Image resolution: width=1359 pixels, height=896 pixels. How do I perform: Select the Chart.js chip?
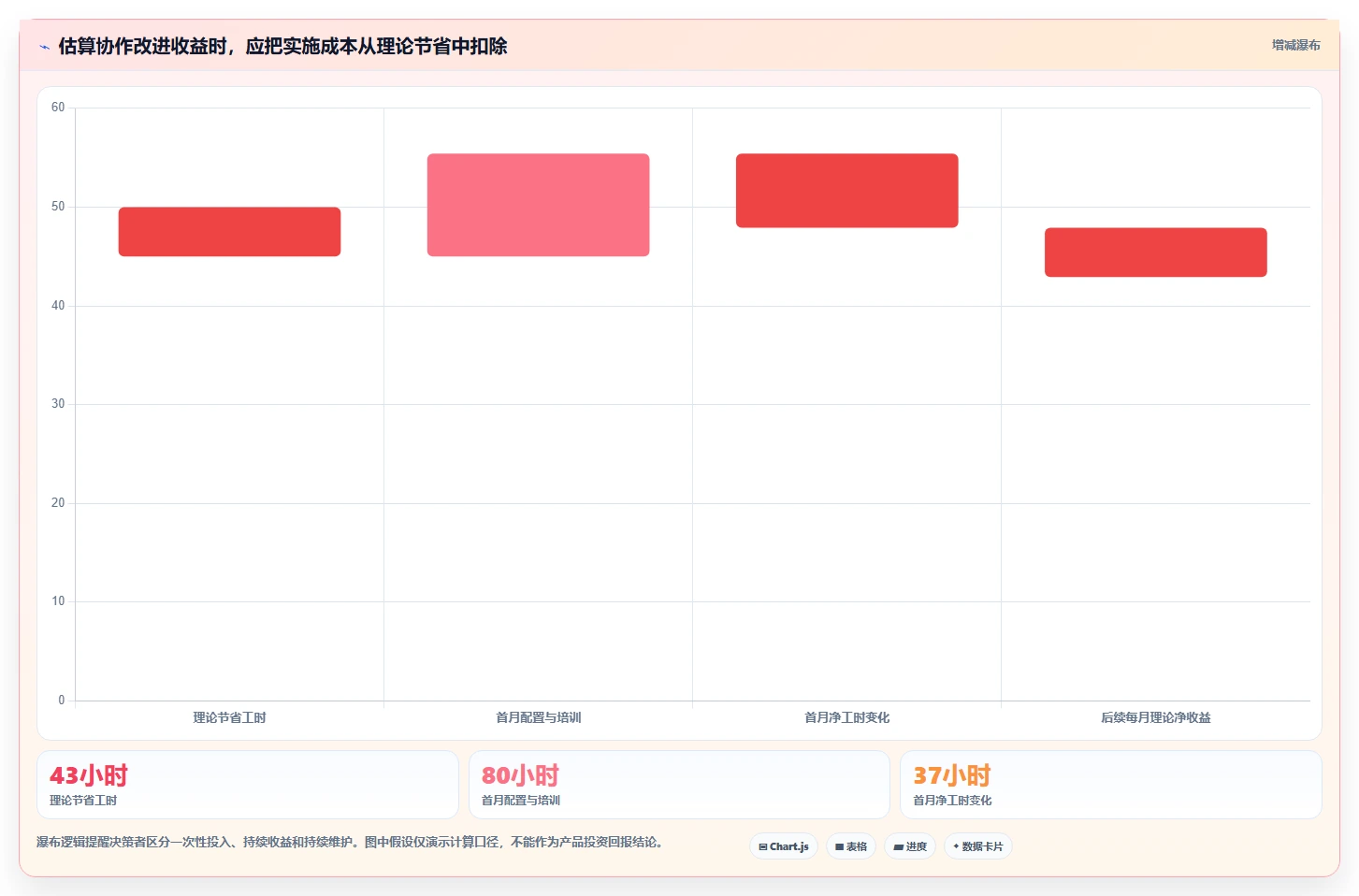point(784,846)
